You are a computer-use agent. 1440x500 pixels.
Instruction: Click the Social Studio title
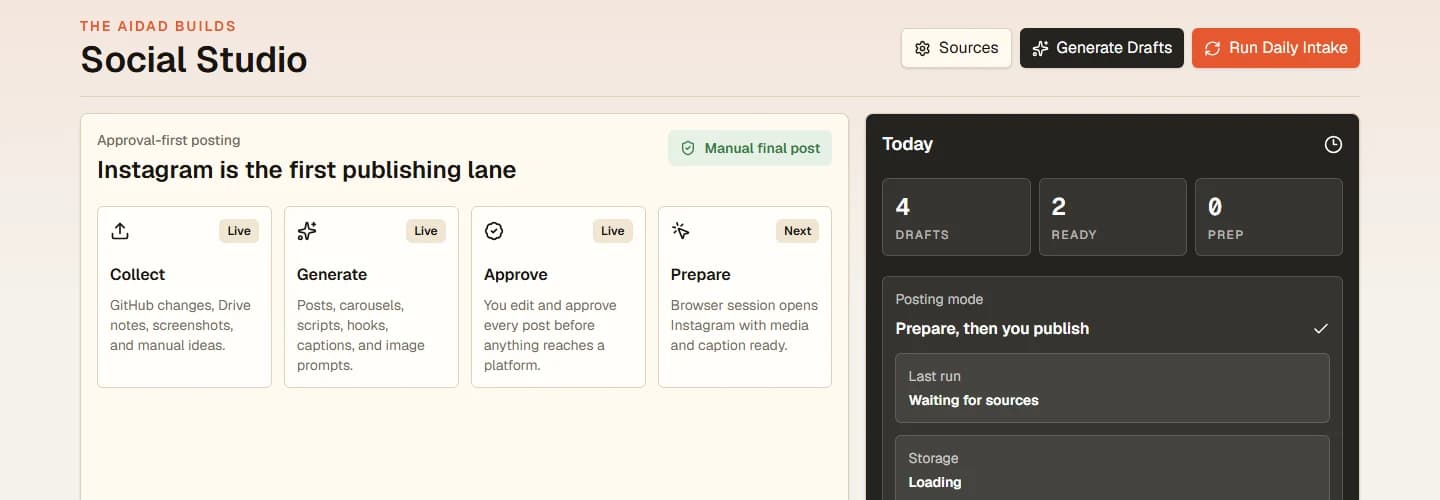coord(194,60)
